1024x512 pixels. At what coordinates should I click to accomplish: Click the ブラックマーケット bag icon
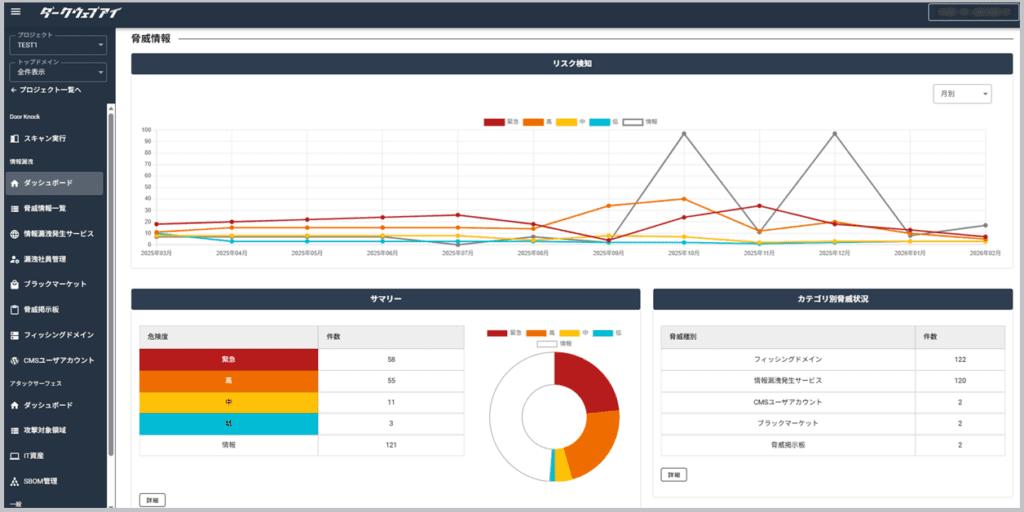14,285
